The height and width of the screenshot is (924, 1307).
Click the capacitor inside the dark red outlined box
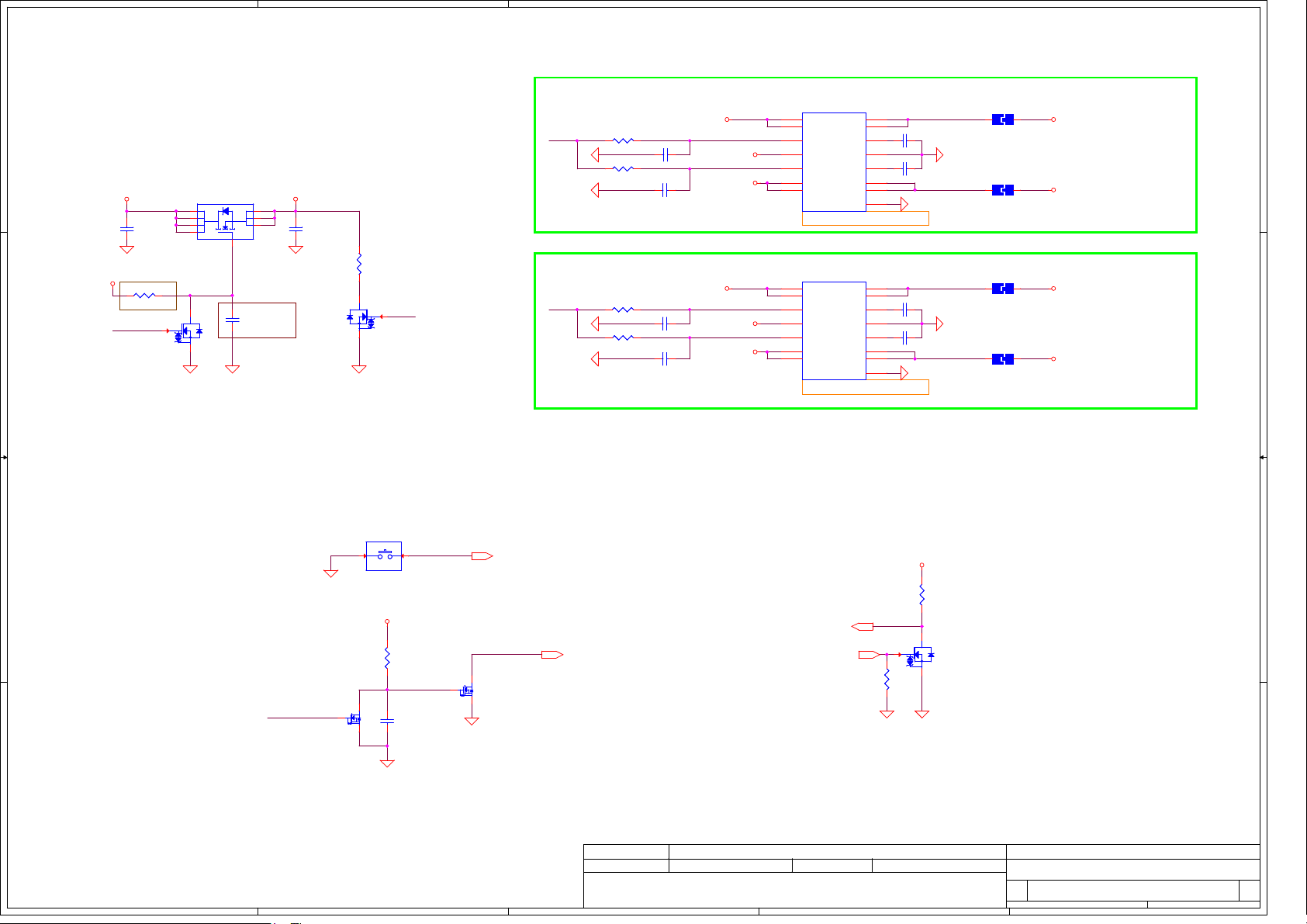[232, 320]
